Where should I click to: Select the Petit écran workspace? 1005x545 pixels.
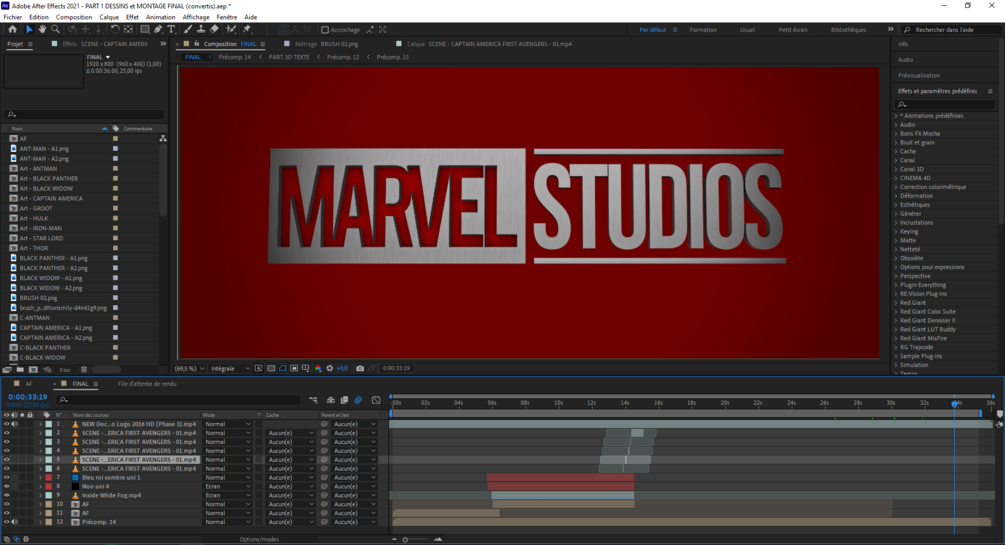793,30
